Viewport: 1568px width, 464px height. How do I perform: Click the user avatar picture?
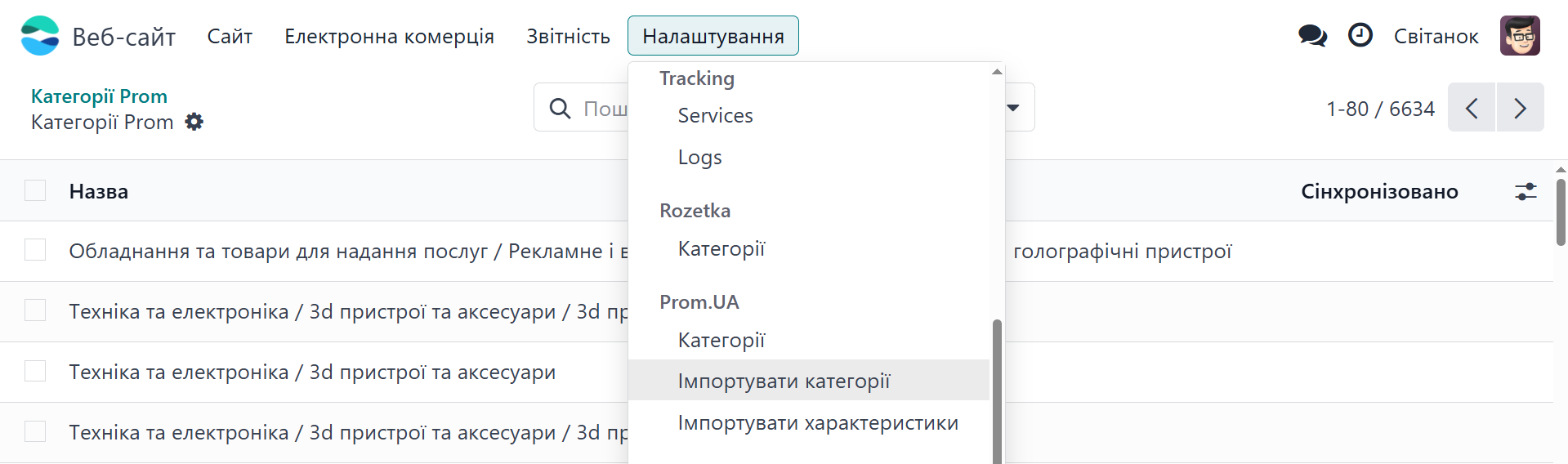click(x=1519, y=36)
